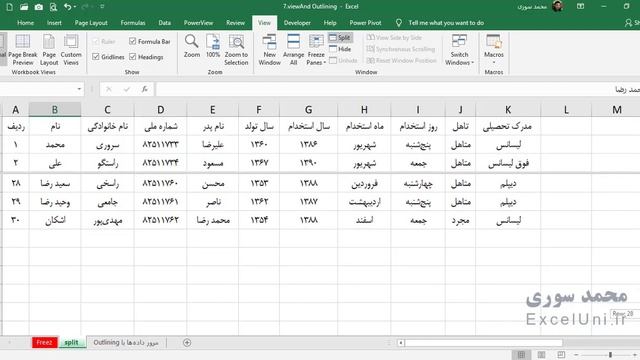640x360 pixels.
Task: Select column K header
Action: [x=508, y=109]
